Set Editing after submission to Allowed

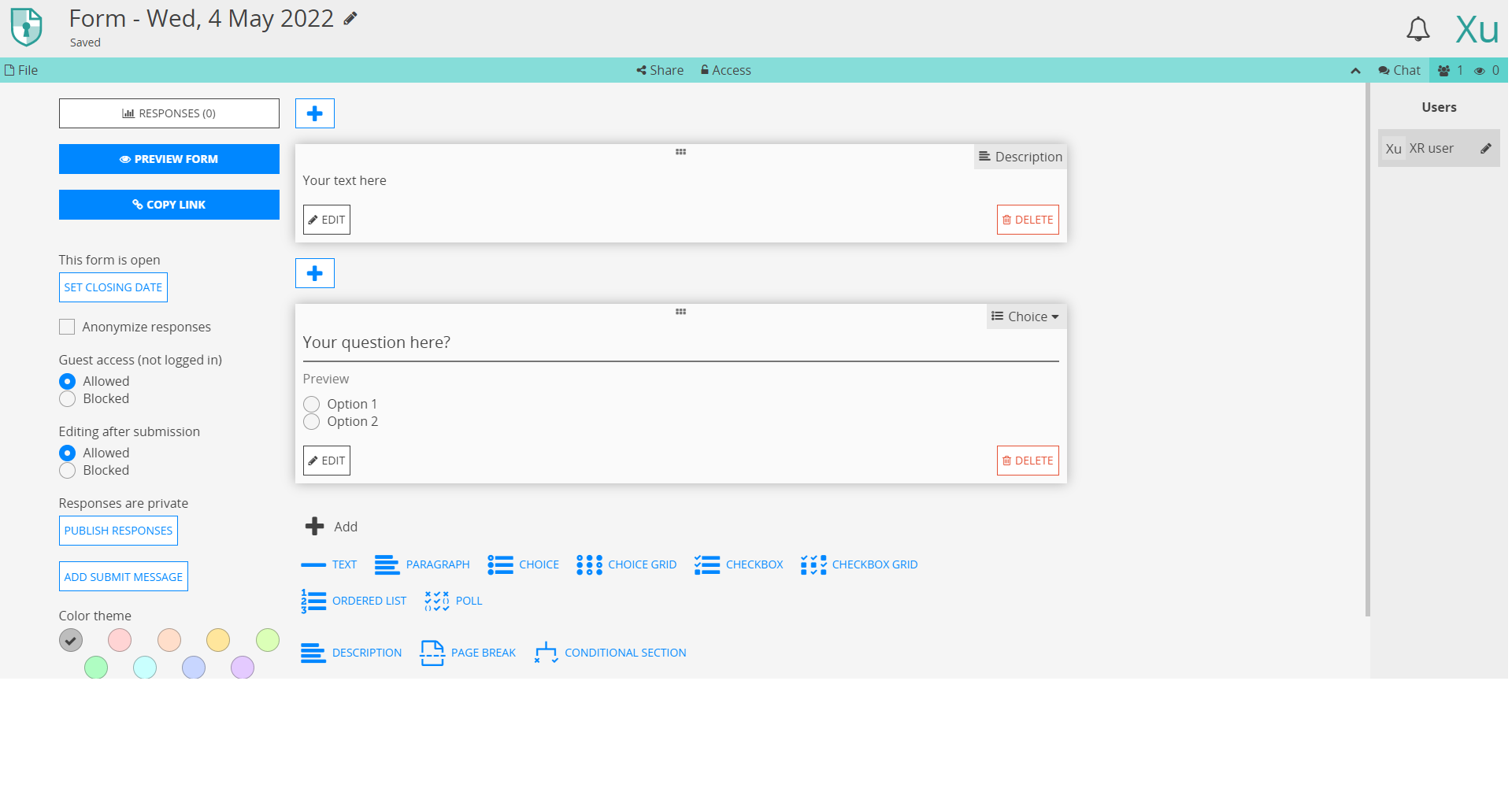[68, 453]
